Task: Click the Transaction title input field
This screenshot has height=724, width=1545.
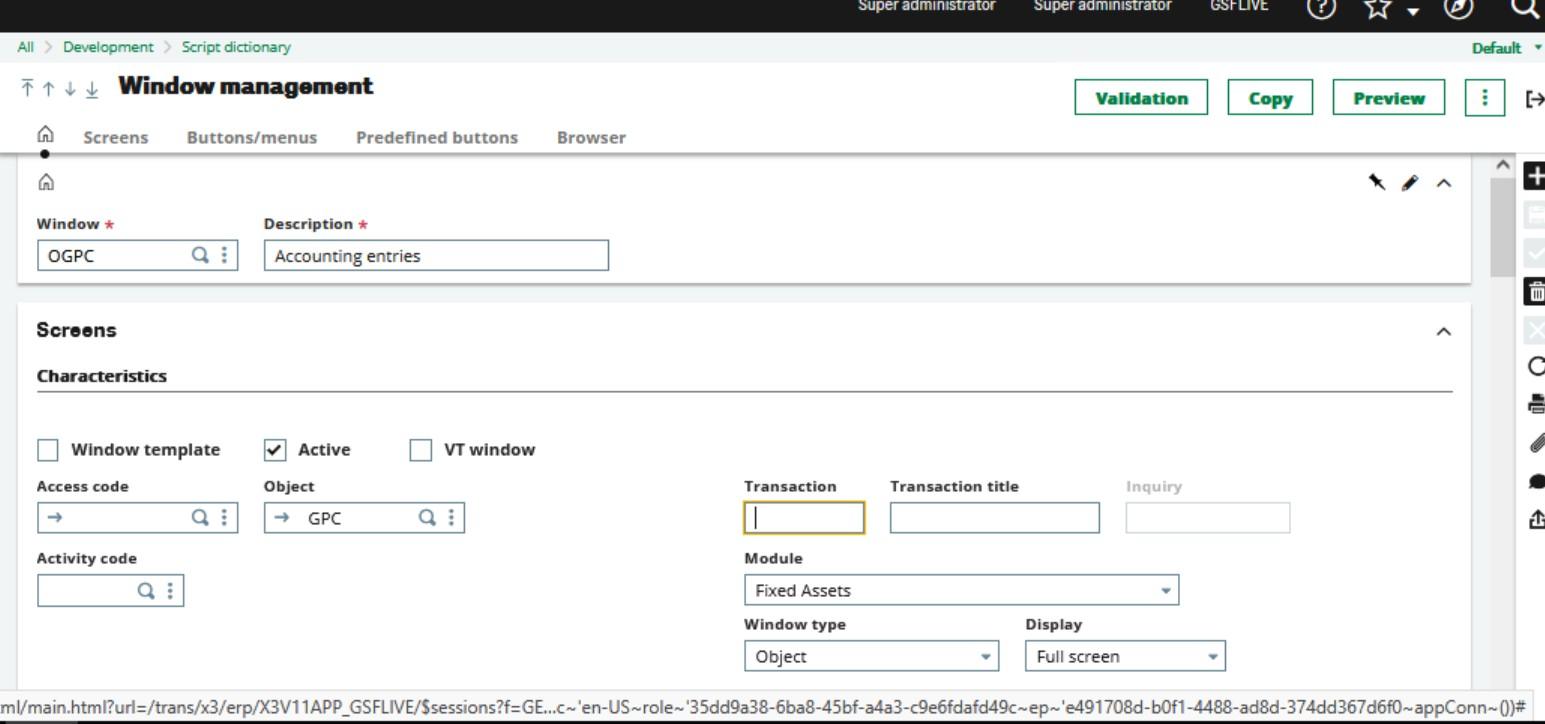Action: (x=994, y=518)
